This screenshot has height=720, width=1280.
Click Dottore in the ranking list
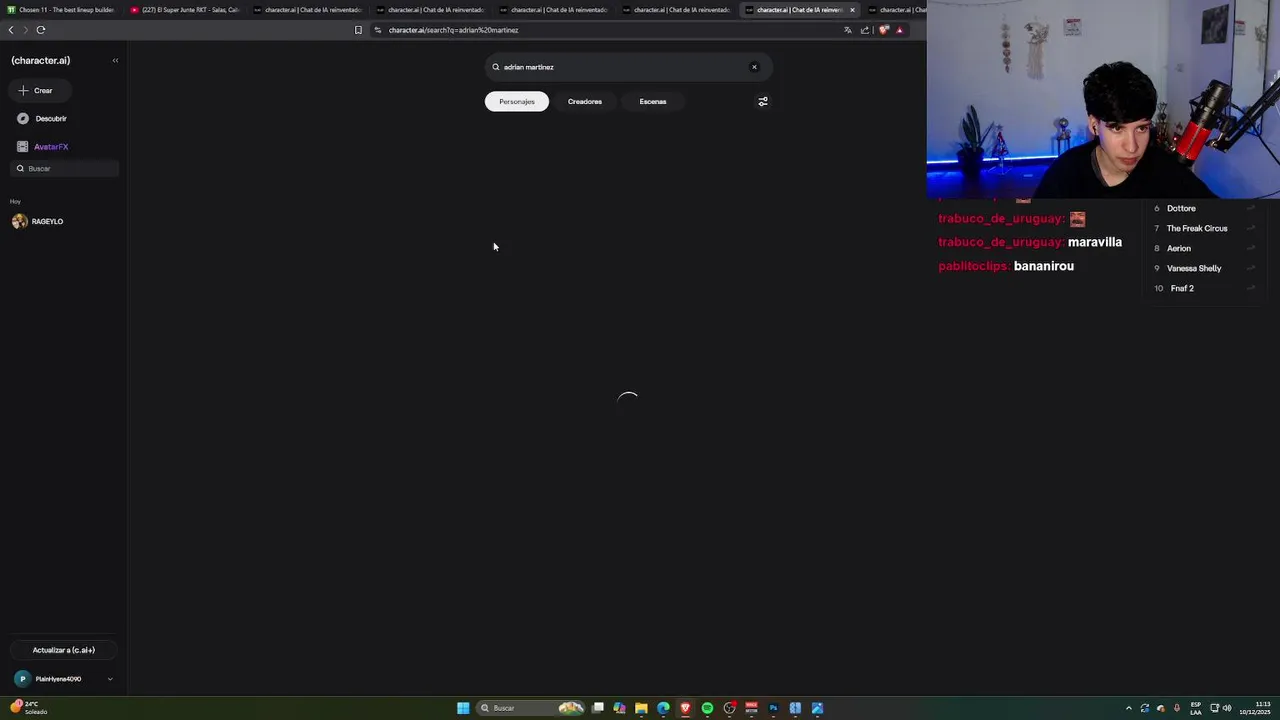pos(1181,208)
